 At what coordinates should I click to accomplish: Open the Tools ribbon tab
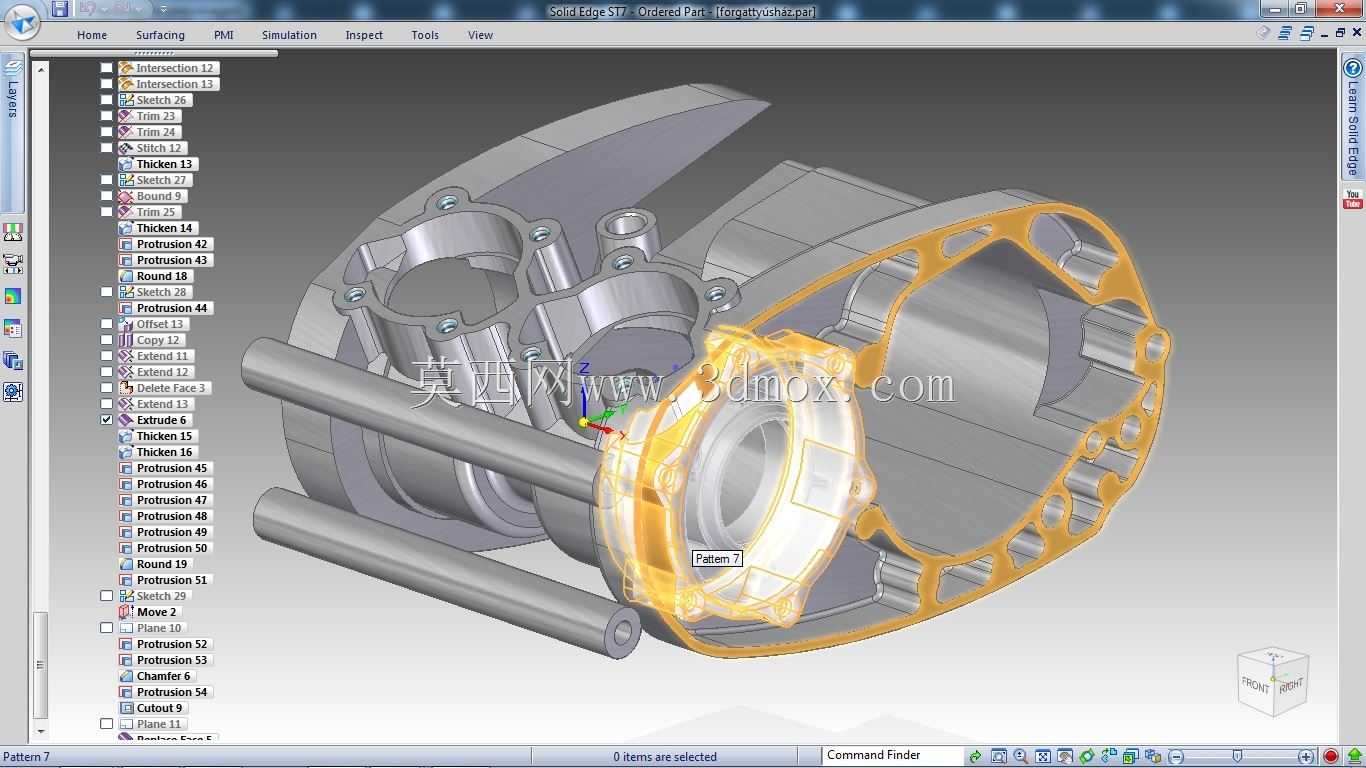click(425, 35)
